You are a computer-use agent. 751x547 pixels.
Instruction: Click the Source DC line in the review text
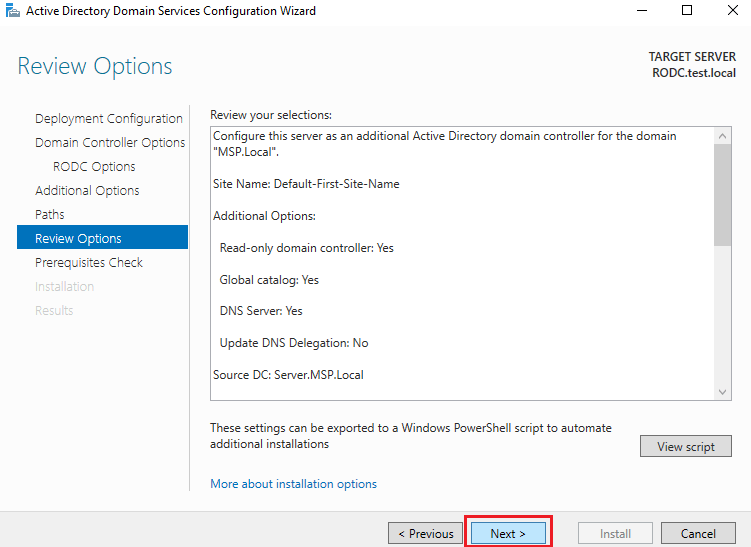tap(288, 375)
